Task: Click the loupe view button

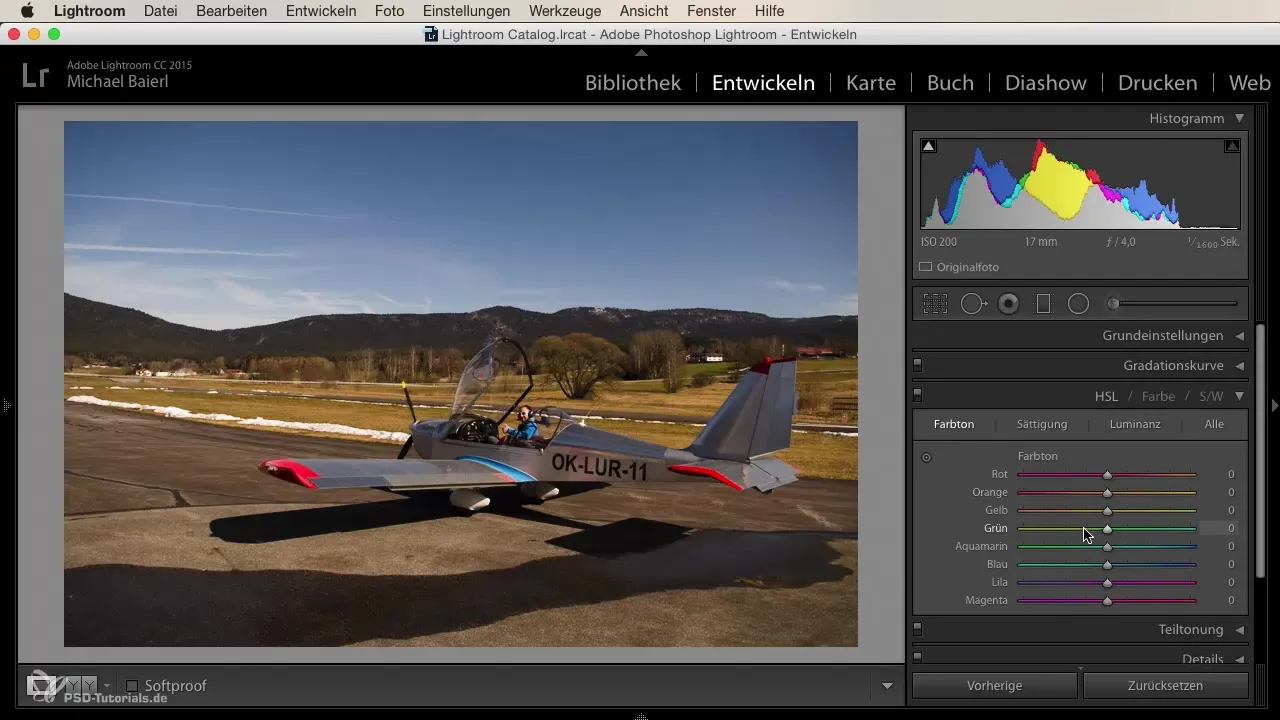Action: coord(41,685)
